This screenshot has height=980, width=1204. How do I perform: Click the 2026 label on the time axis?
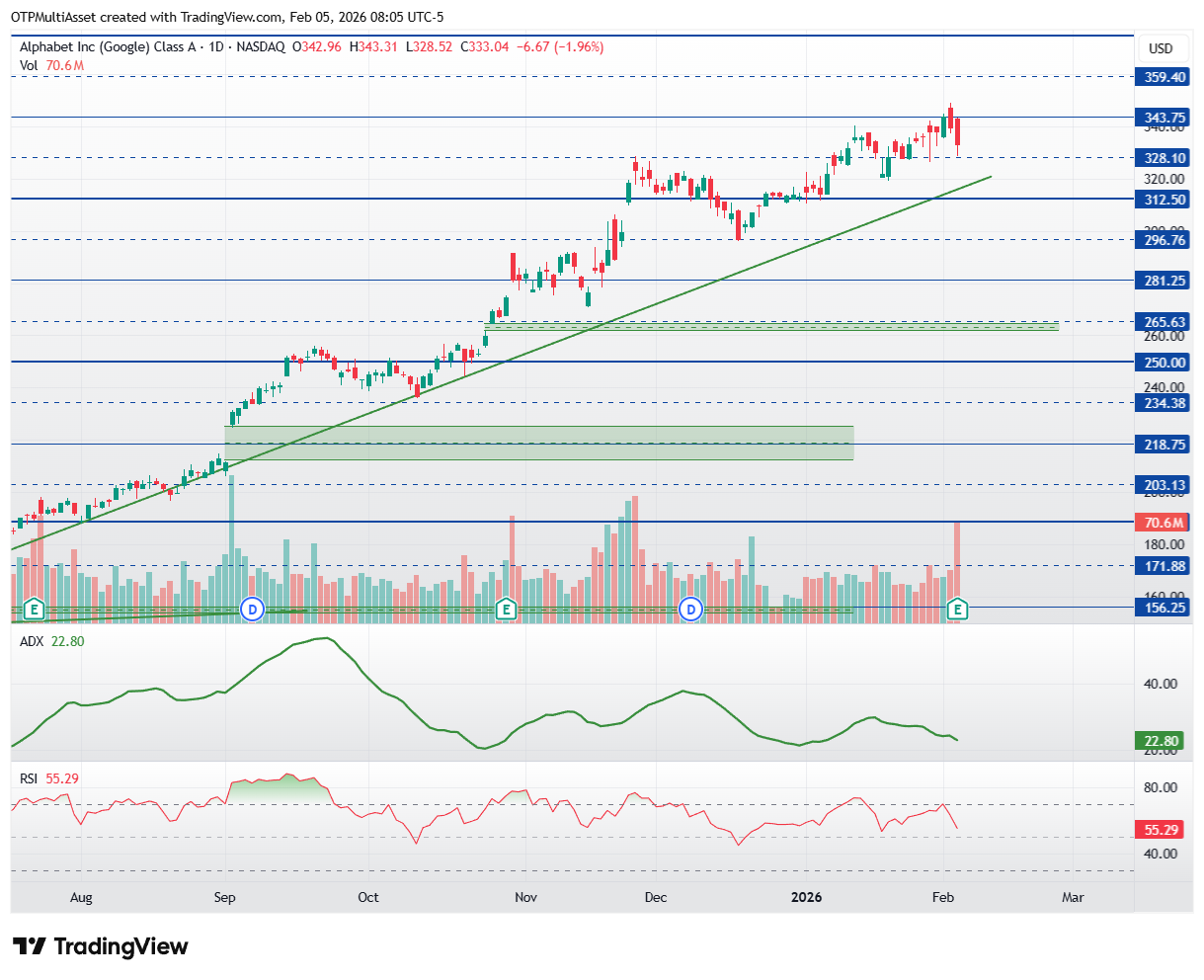(x=807, y=897)
